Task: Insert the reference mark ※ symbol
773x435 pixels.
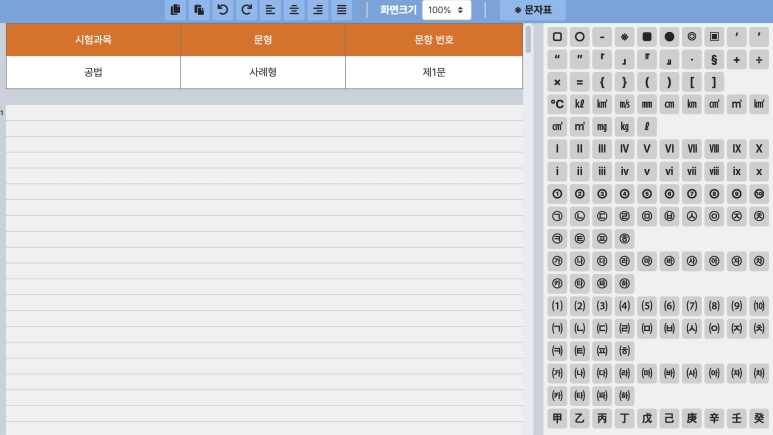Action: tap(625, 37)
